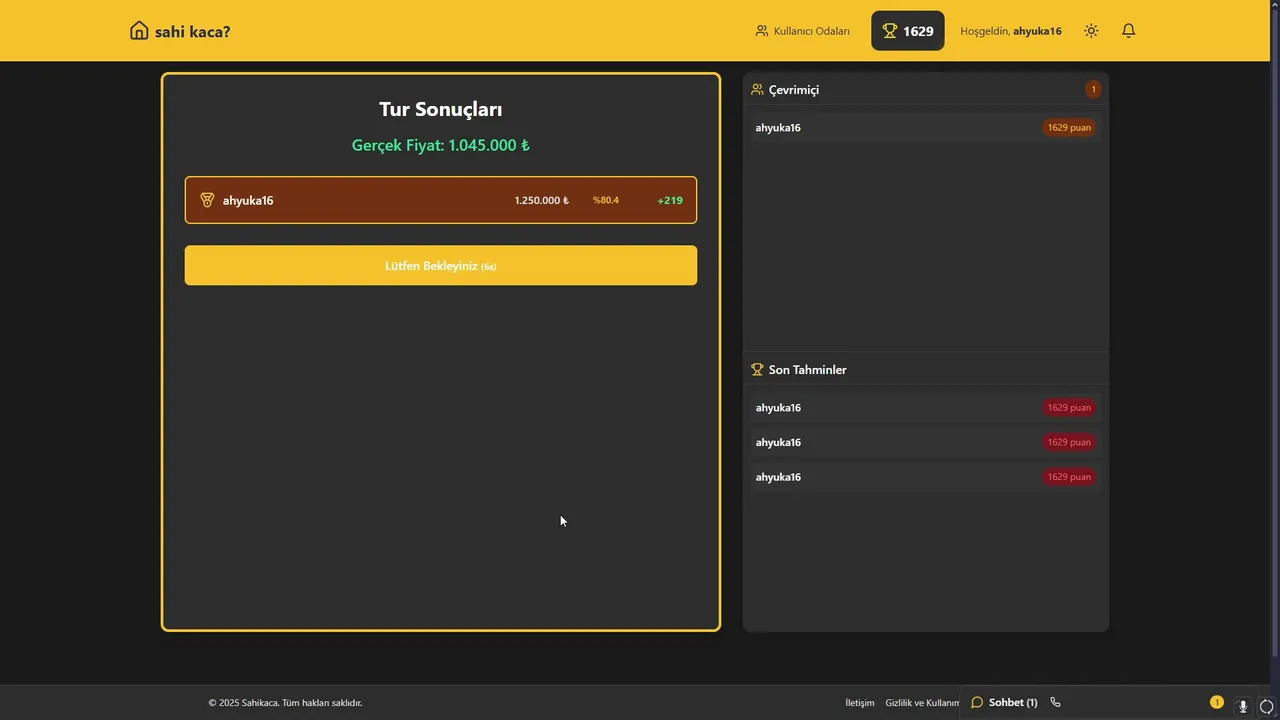Open Kullanıcı Odaları user rooms
Image resolution: width=1280 pixels, height=720 pixels.
(802, 31)
